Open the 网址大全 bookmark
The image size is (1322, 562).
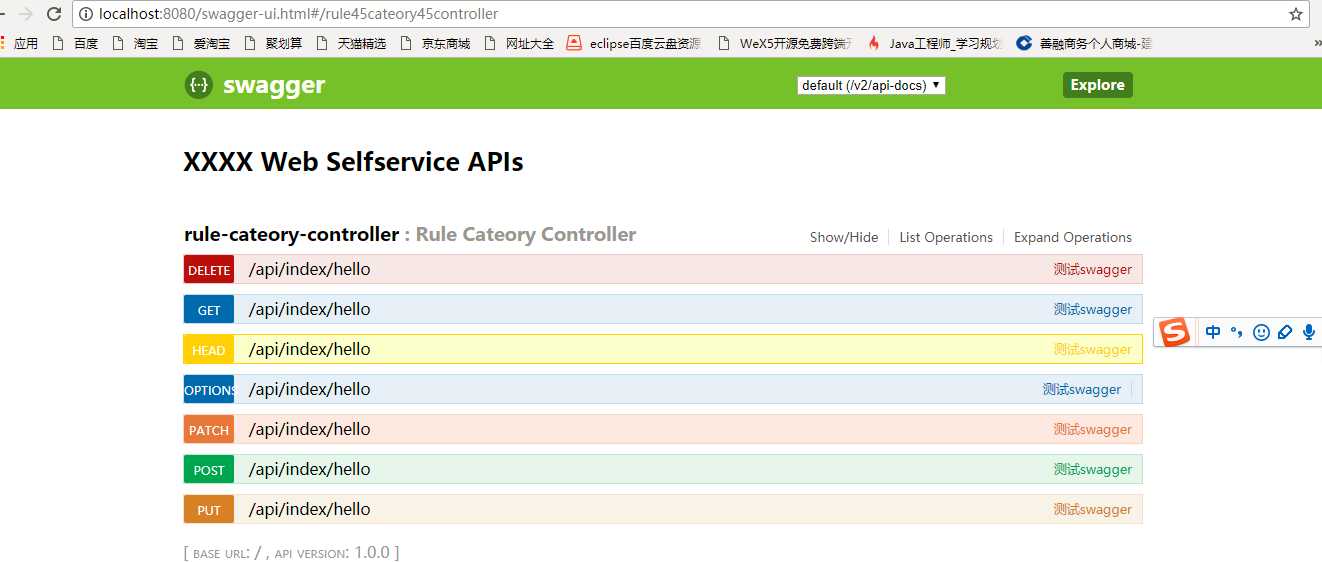pyautogui.click(x=519, y=43)
